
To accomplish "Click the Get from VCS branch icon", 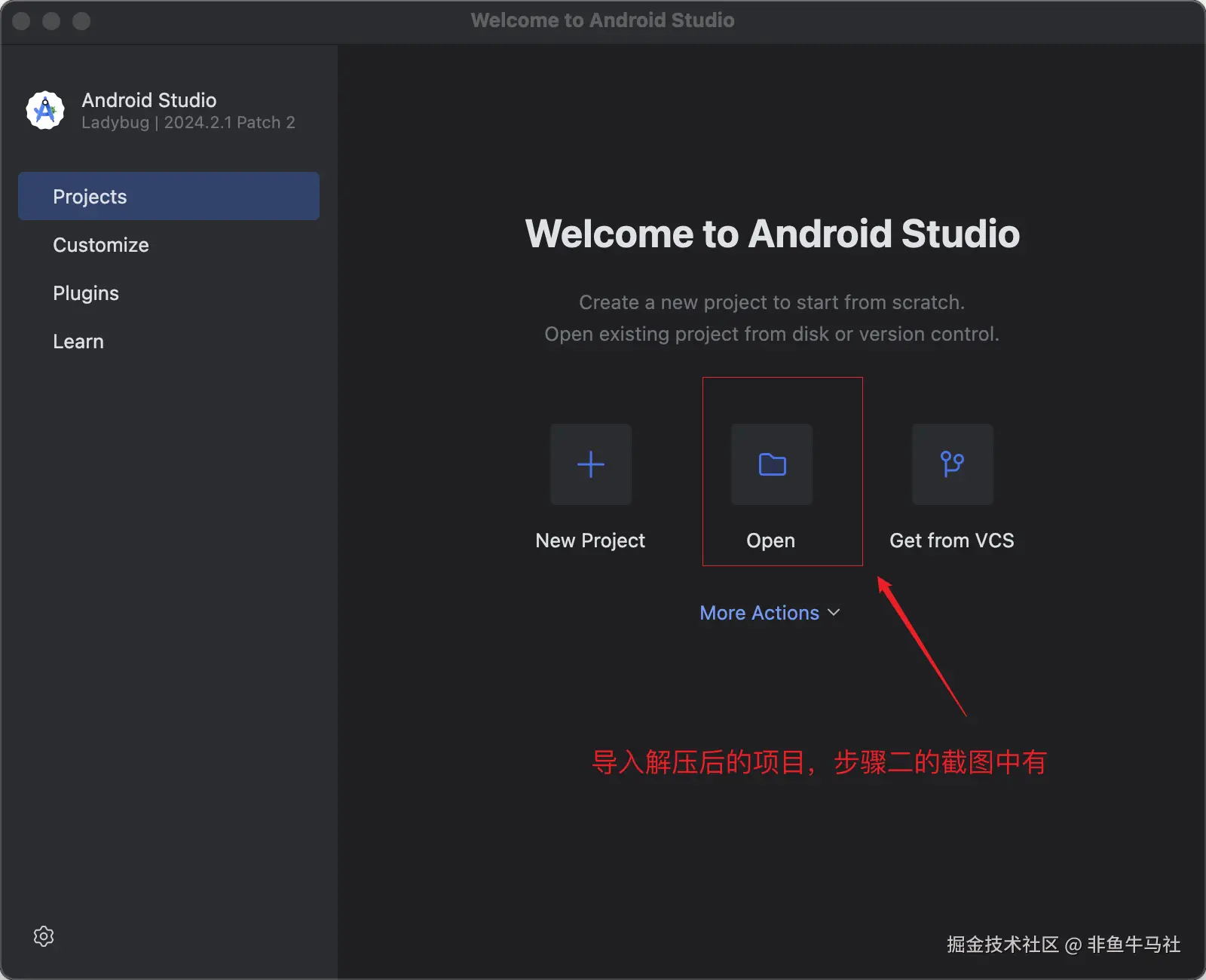I will click(x=953, y=464).
